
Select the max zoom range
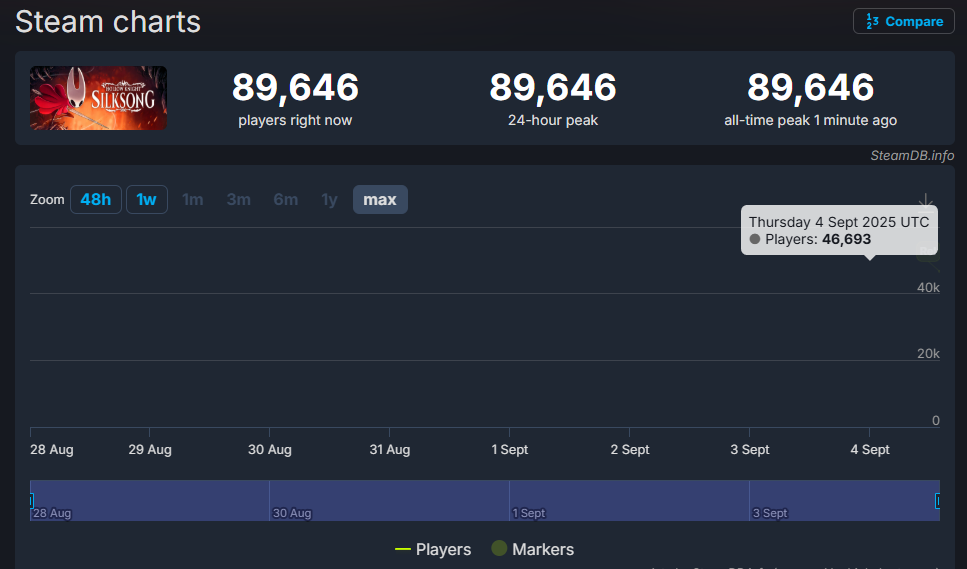click(380, 200)
